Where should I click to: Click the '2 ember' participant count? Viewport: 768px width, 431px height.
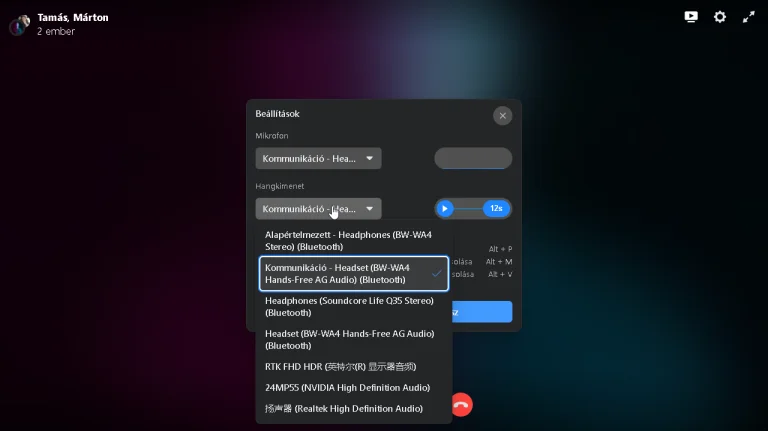click(56, 31)
